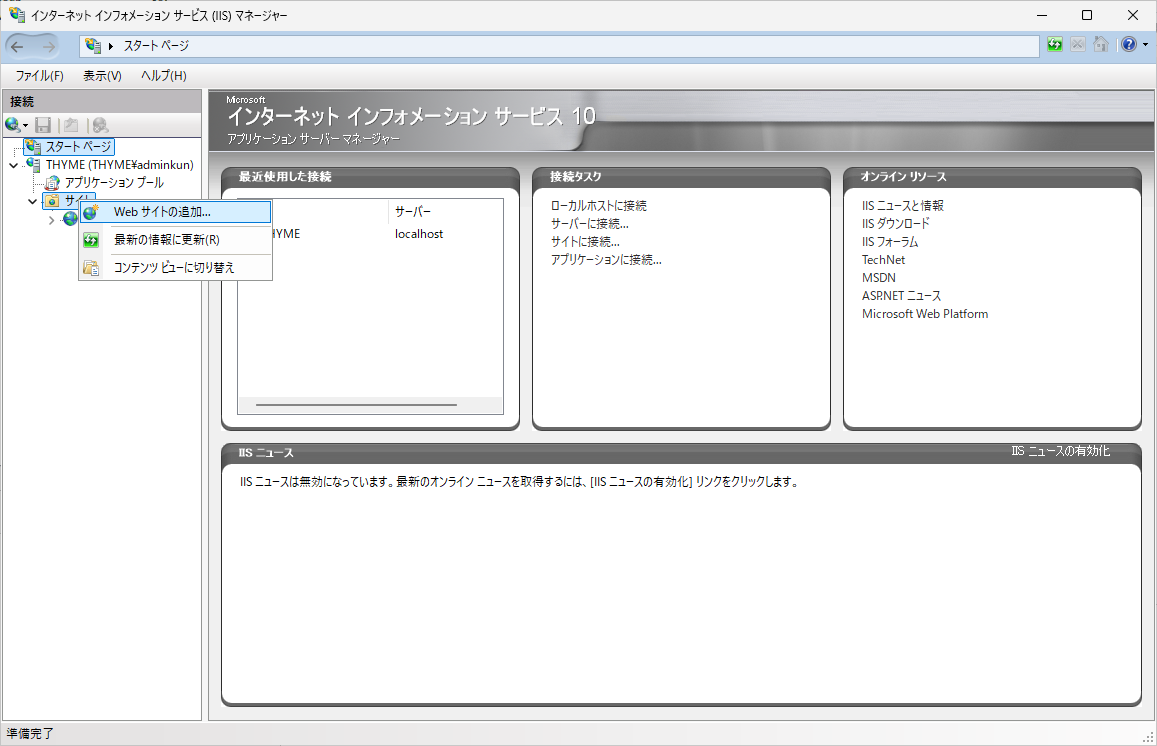Open the dropdown arrow next to the connect globe
The width and height of the screenshot is (1157, 746).
(25, 125)
